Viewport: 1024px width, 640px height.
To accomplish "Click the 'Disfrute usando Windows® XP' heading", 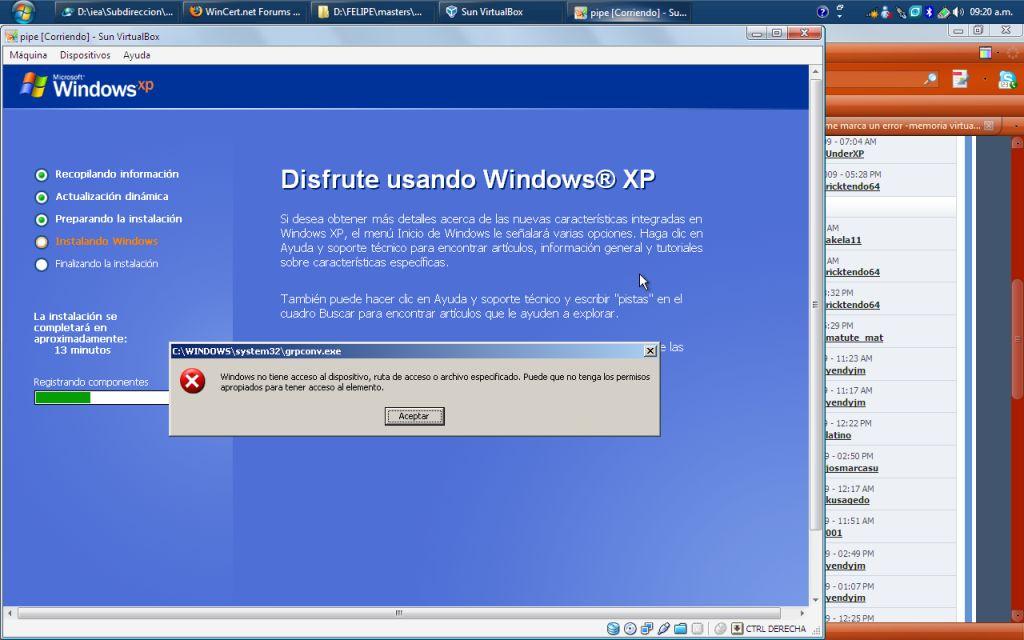I will 468,179.
